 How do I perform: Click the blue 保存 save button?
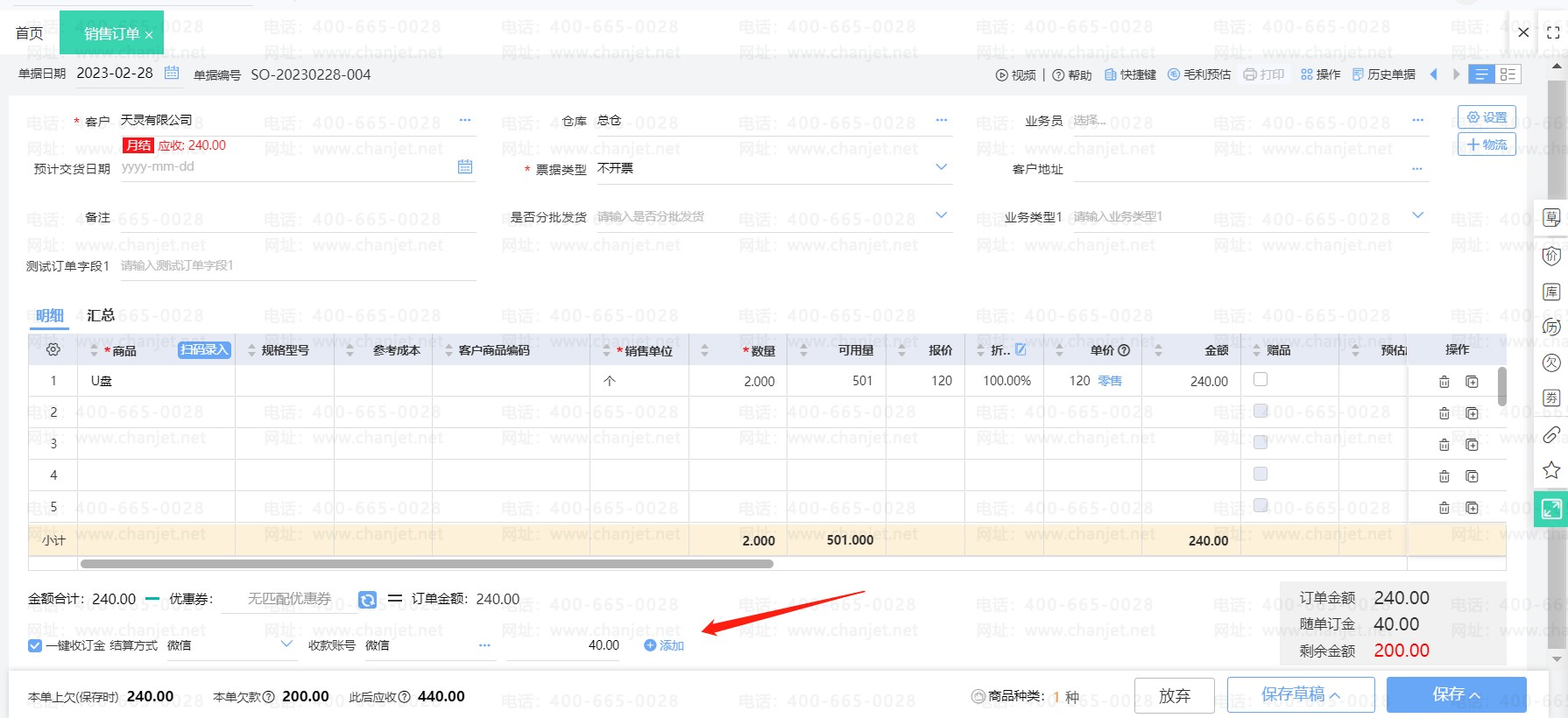point(1457,695)
